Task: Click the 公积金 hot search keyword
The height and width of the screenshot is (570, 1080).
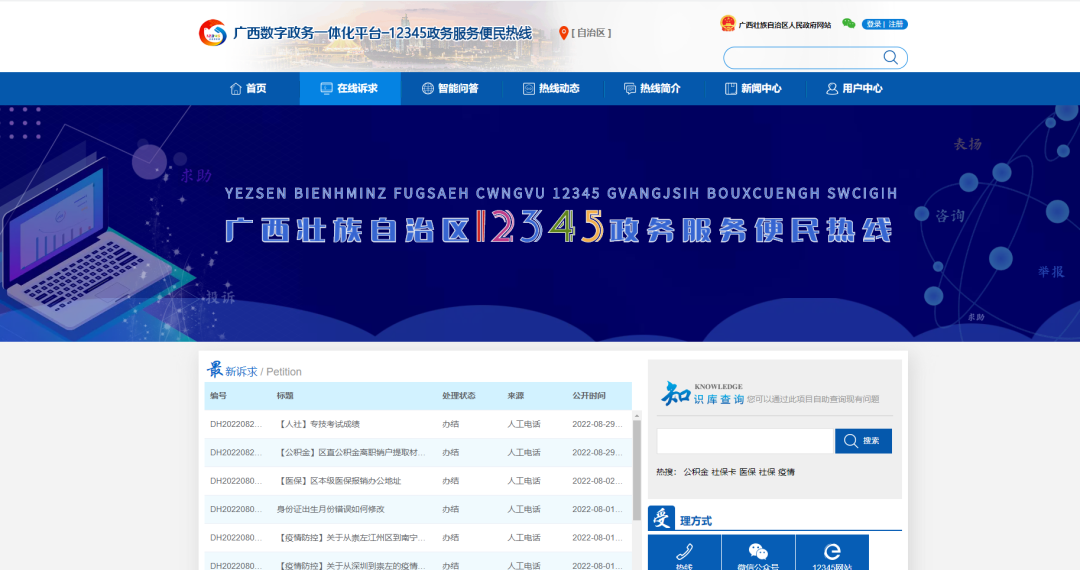Action: 695,472
